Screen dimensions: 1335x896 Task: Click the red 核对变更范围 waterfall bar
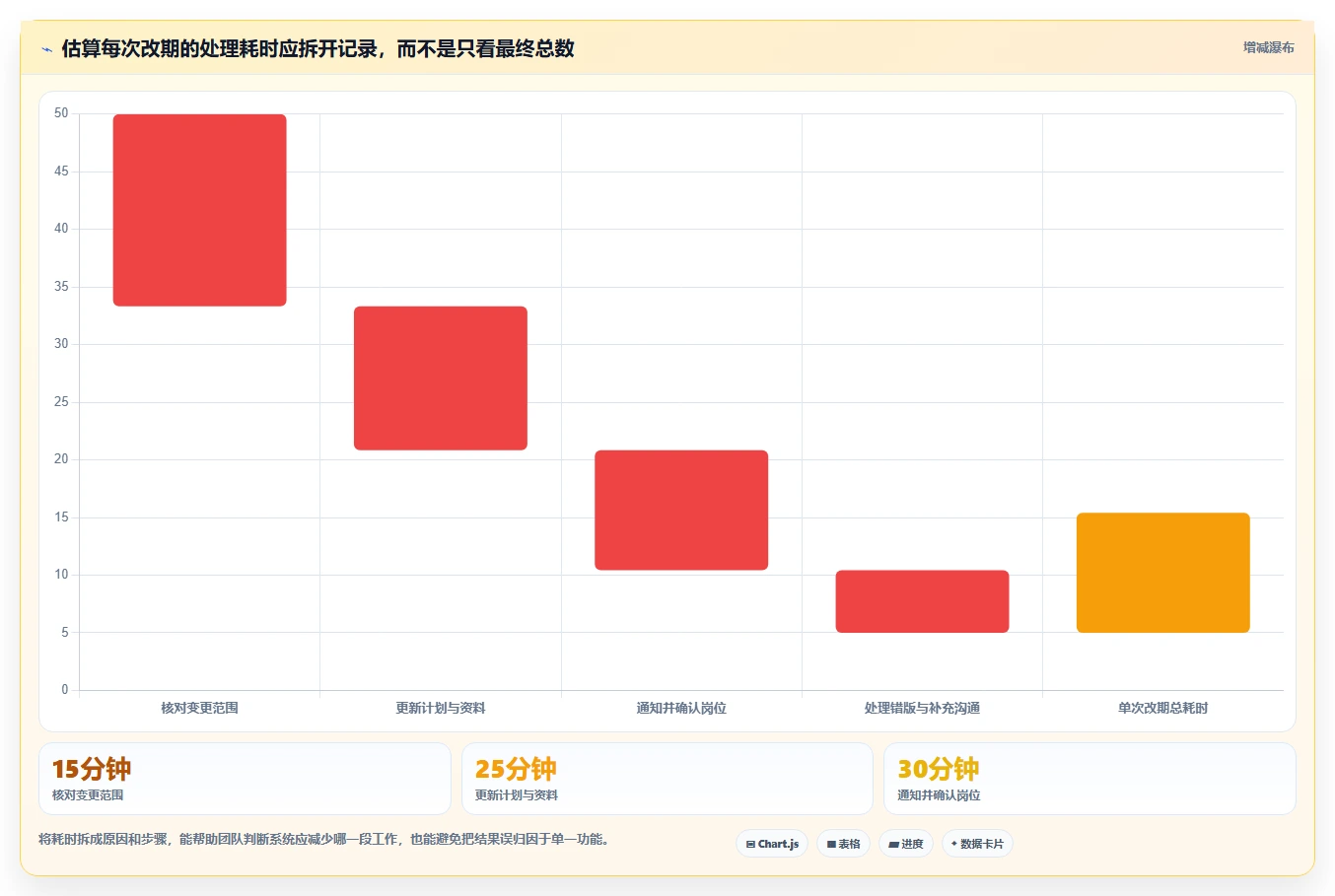pos(200,210)
